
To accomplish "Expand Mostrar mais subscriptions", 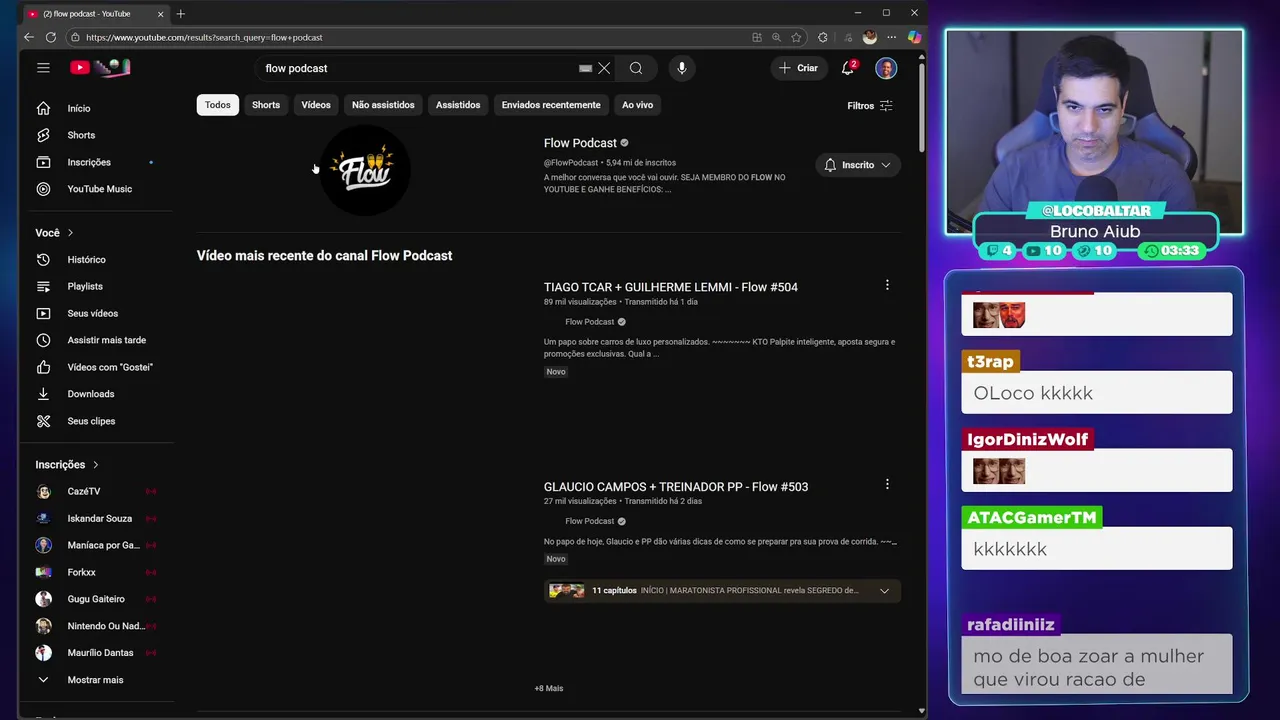I will [x=97, y=680].
